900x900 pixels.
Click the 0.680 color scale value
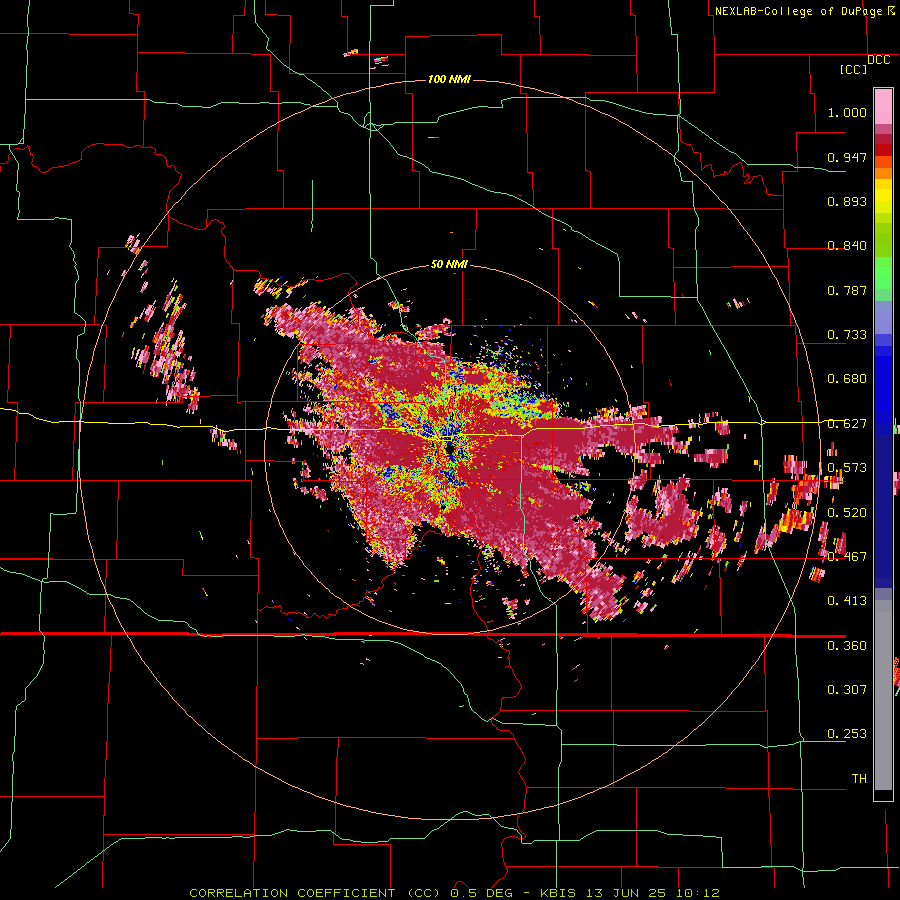(847, 379)
